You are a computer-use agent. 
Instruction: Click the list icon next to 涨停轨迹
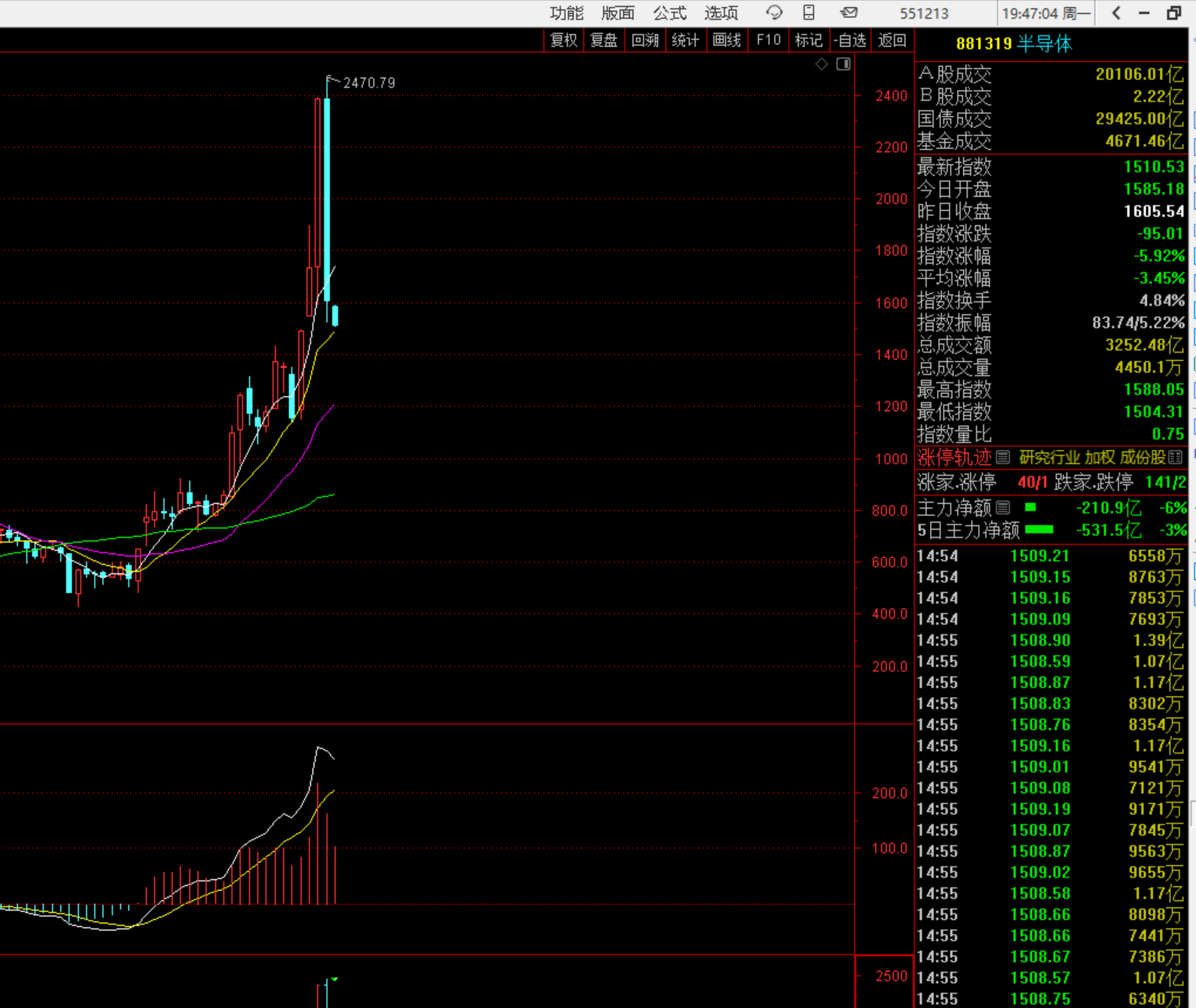[1003, 457]
